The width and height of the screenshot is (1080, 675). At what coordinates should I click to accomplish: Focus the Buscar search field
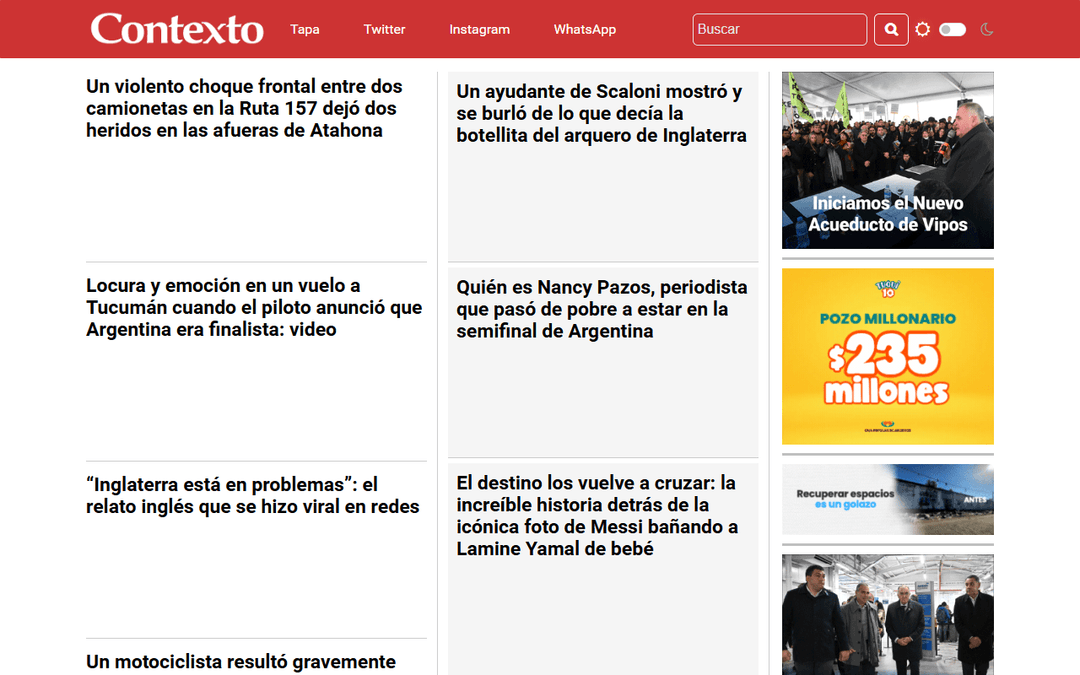tap(780, 30)
